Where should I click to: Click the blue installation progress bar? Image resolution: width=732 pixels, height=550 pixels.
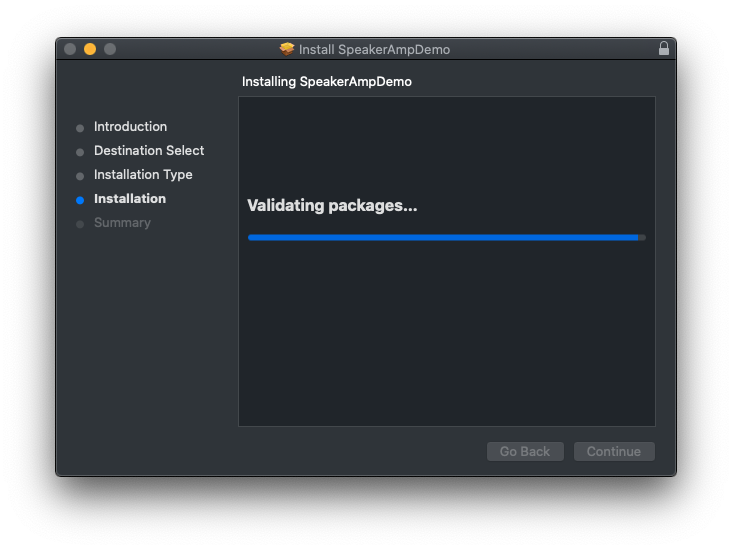(x=447, y=238)
